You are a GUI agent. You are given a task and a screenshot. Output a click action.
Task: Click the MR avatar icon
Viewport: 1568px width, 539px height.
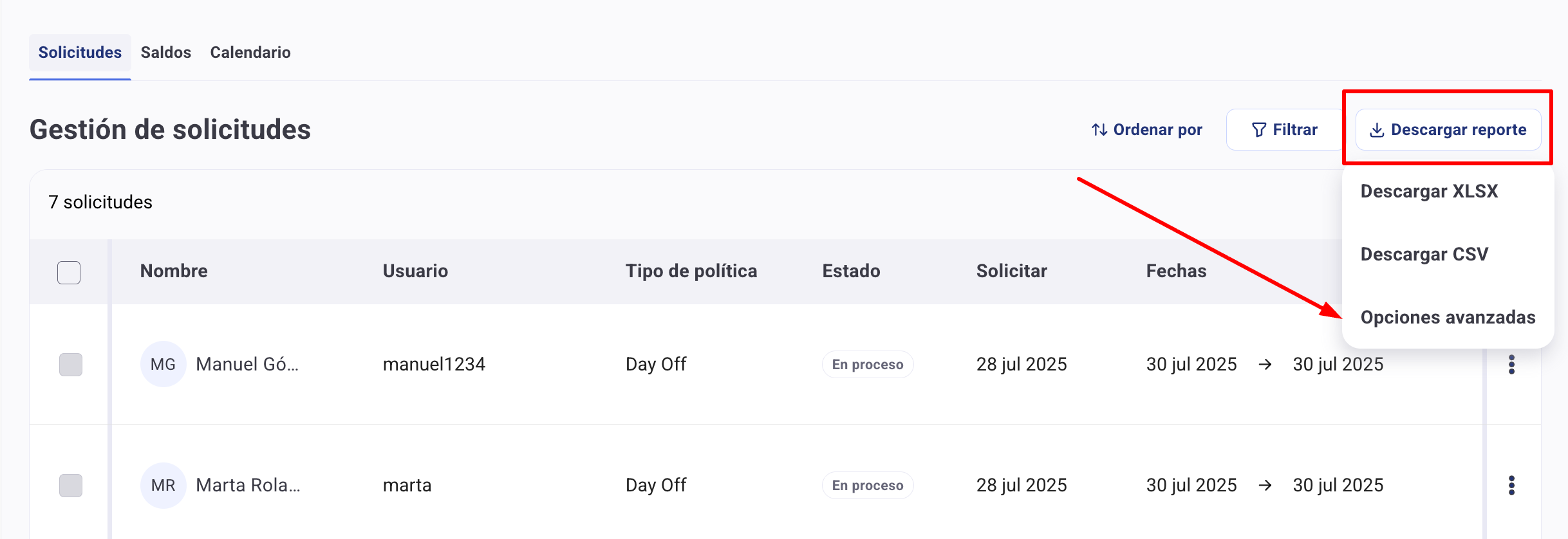click(x=163, y=486)
